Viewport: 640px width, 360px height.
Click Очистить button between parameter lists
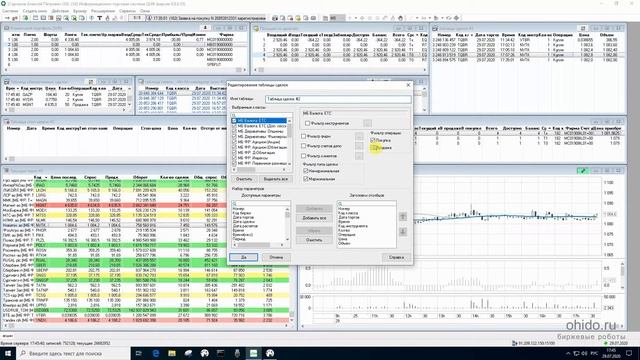tap(314, 240)
